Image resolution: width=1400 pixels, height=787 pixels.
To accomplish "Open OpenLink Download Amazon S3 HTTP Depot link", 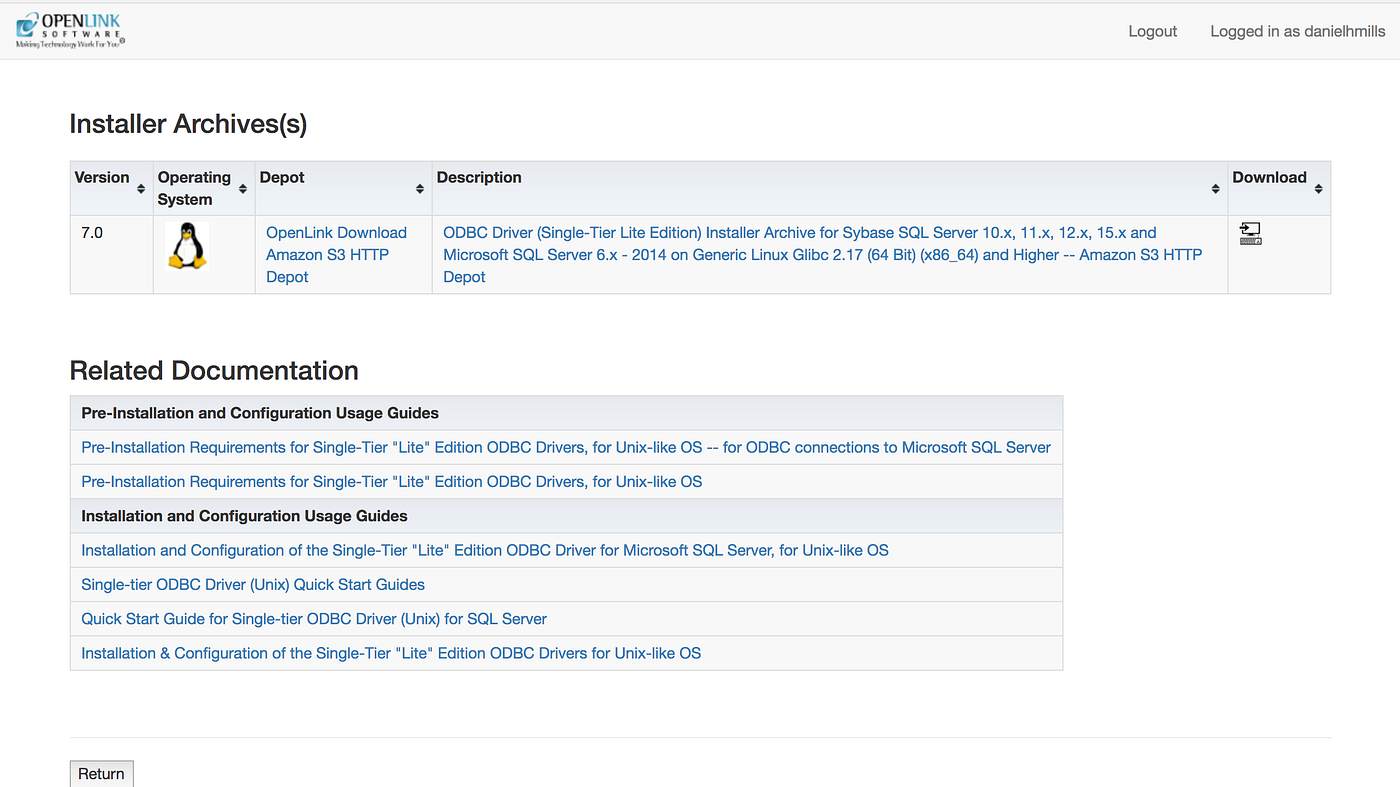I will 336,255.
